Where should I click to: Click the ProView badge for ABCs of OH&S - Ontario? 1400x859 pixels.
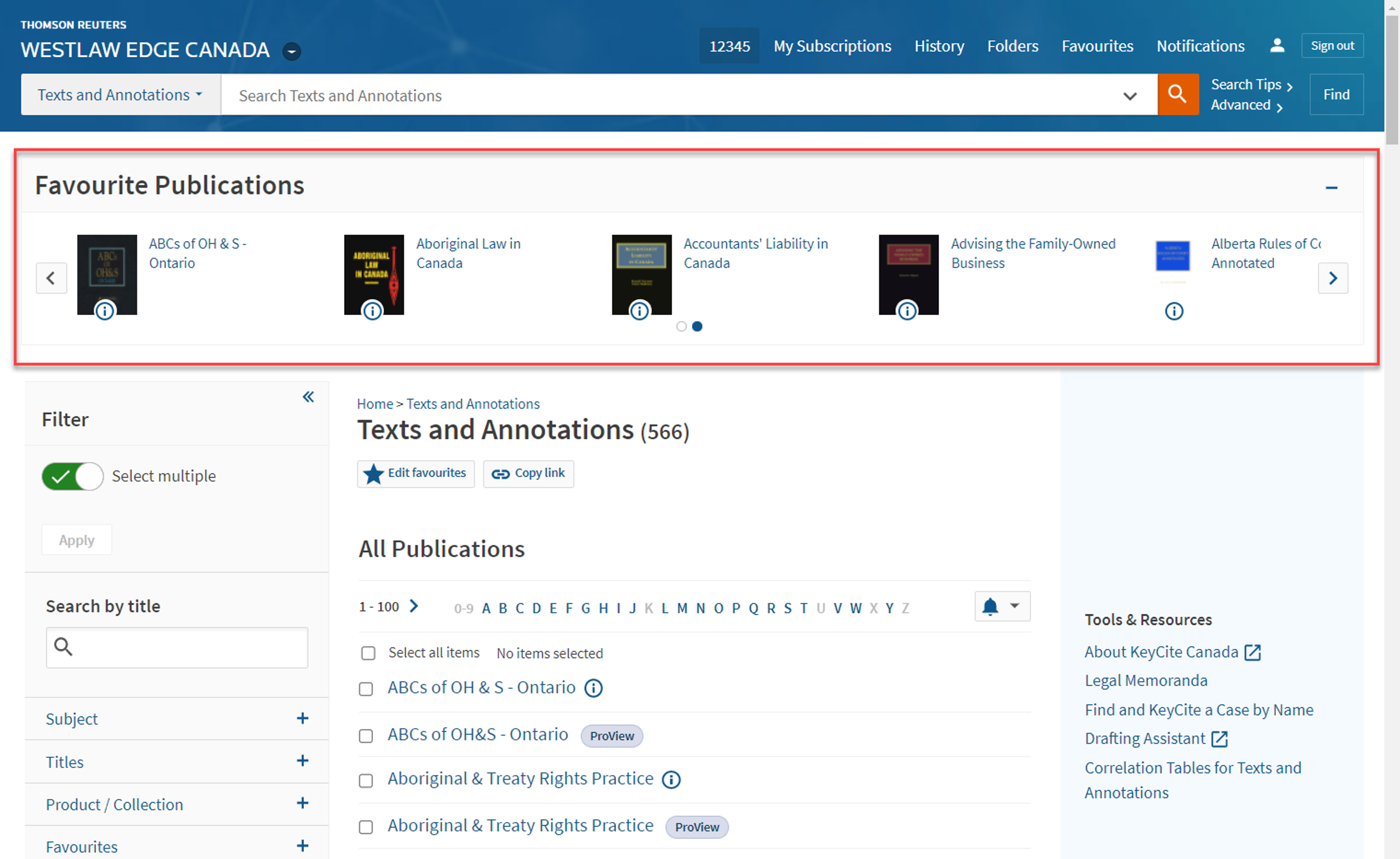pos(612,736)
